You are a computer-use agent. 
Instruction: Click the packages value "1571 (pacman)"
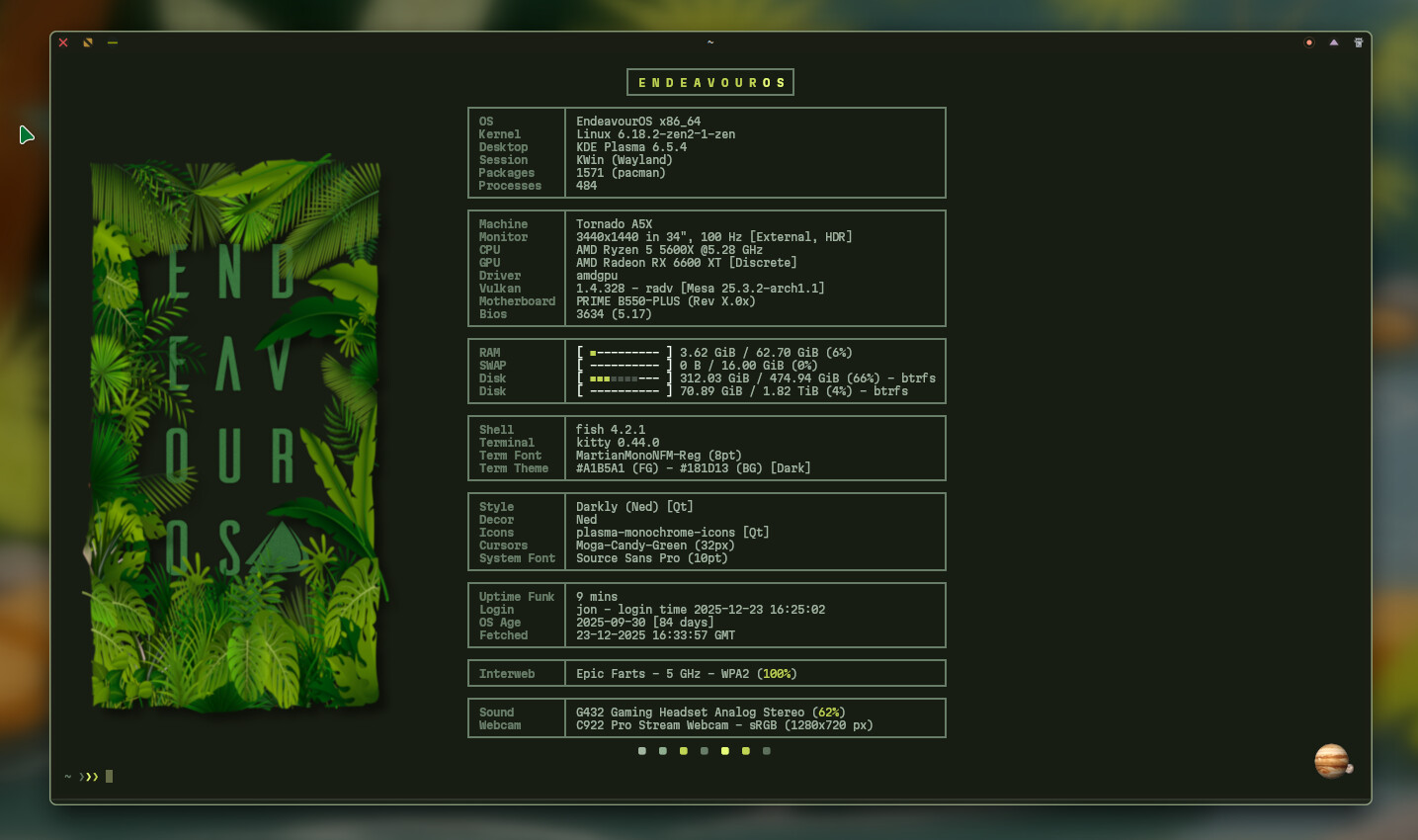click(x=621, y=173)
